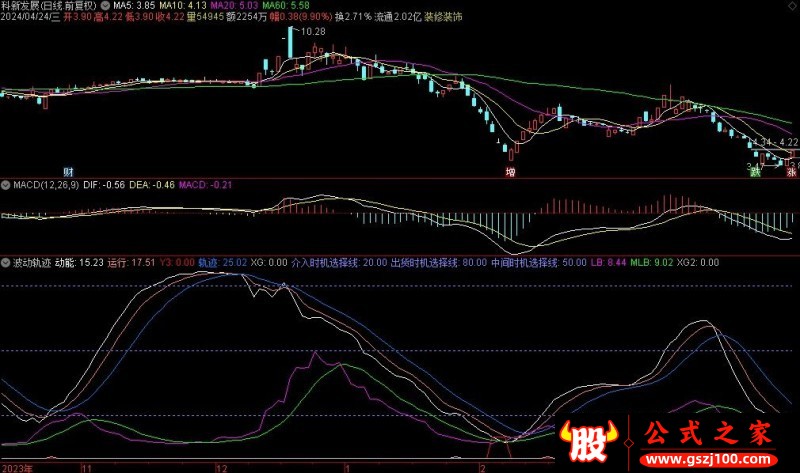Screen dimensions: 800x473
Task: Click the 运行: 17.51 value
Action: click(131, 263)
